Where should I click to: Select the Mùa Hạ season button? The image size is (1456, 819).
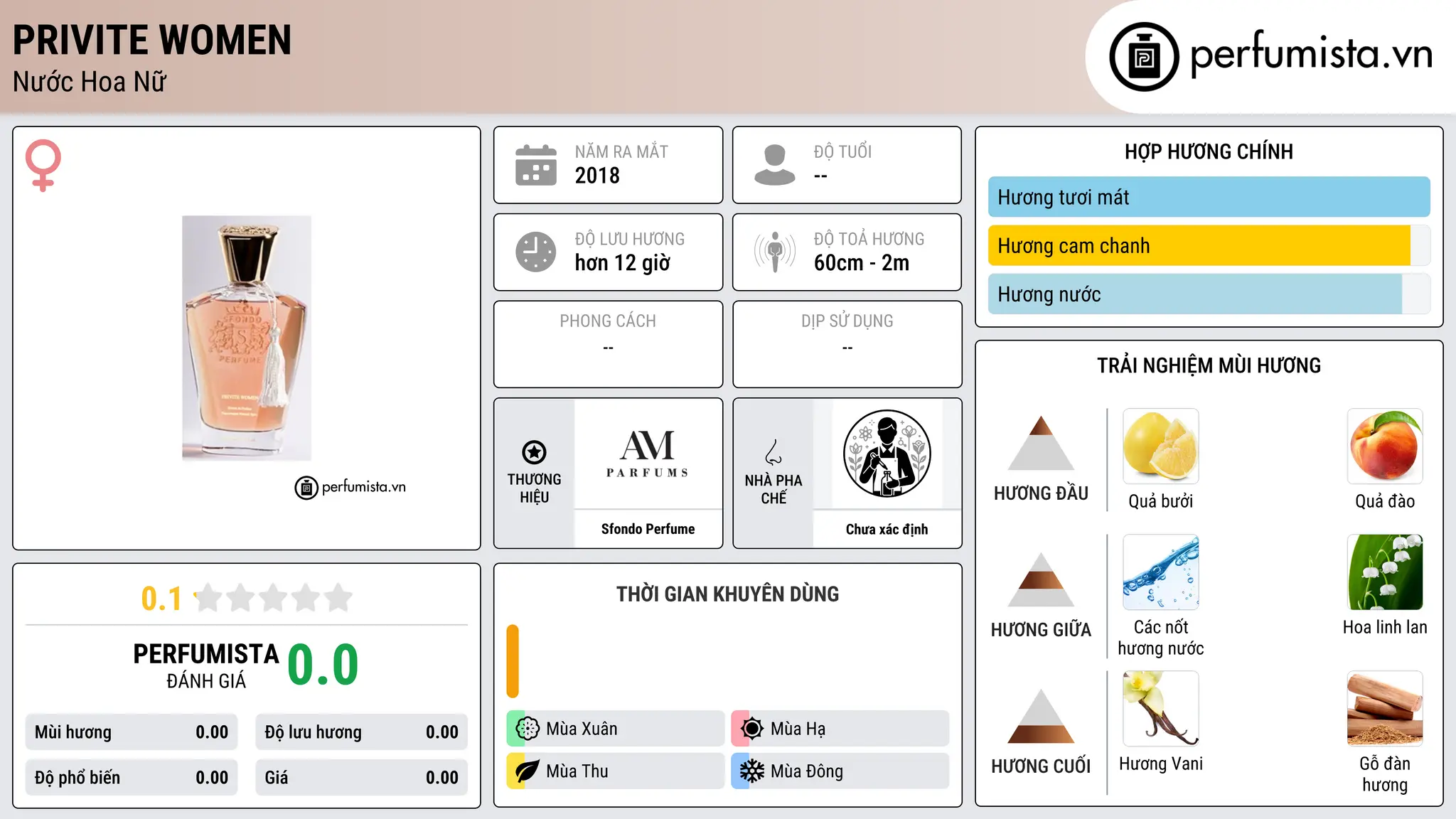840,729
